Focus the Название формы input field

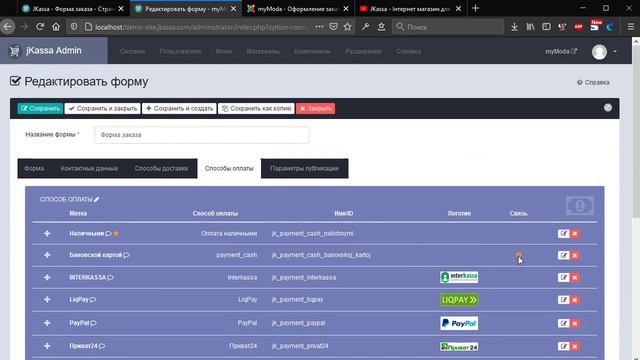click(202, 135)
